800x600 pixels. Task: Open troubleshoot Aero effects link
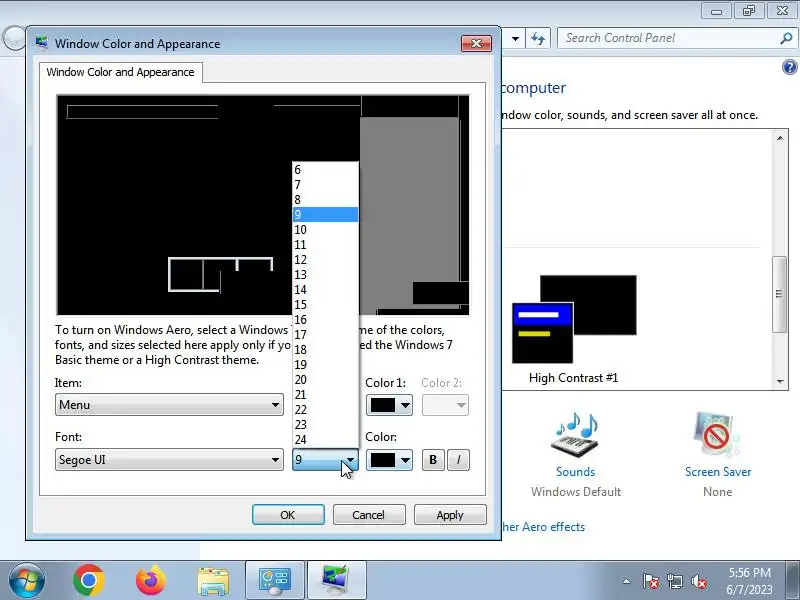coord(543,527)
